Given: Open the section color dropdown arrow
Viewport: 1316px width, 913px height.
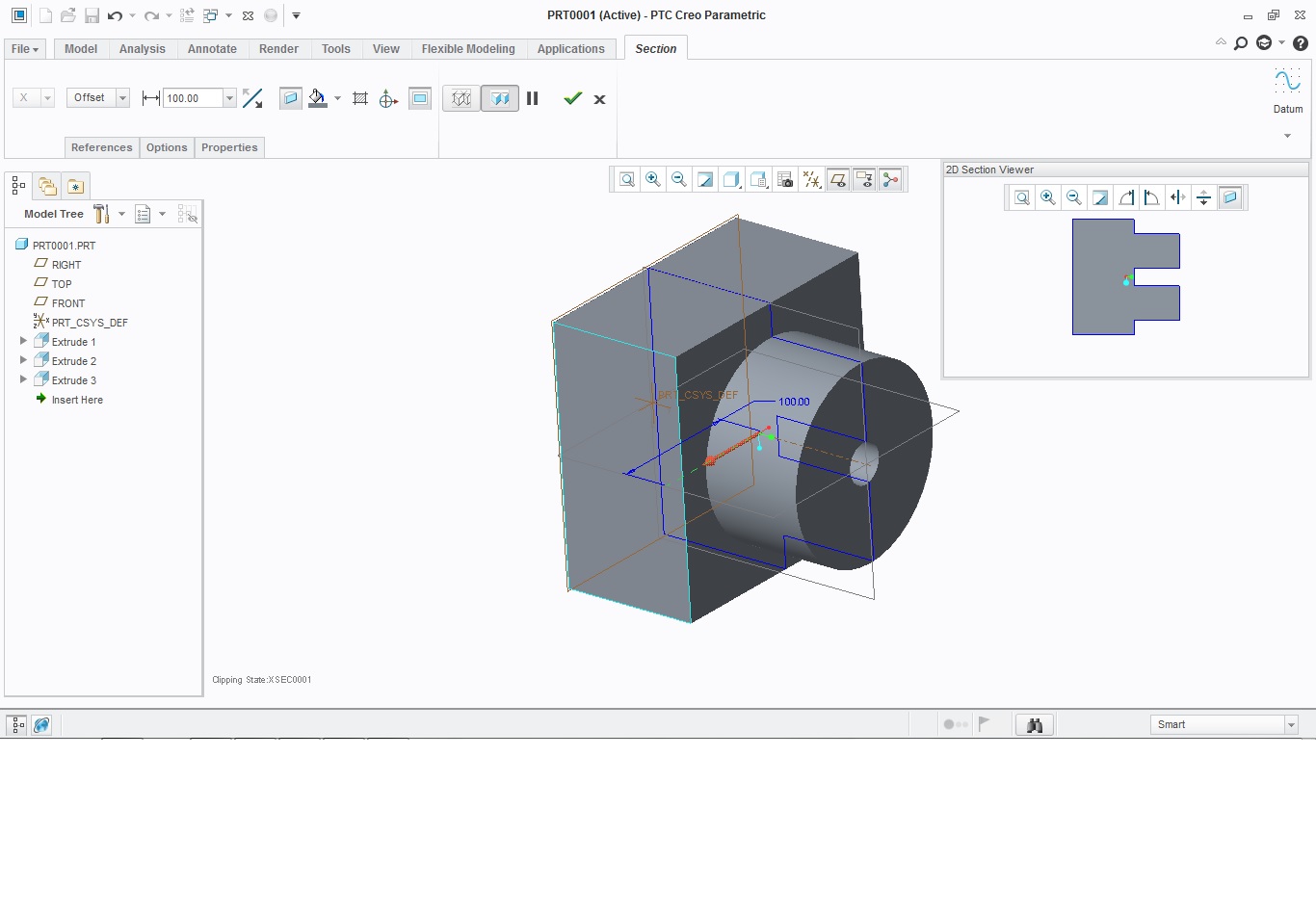Looking at the screenshot, I should click(x=337, y=98).
